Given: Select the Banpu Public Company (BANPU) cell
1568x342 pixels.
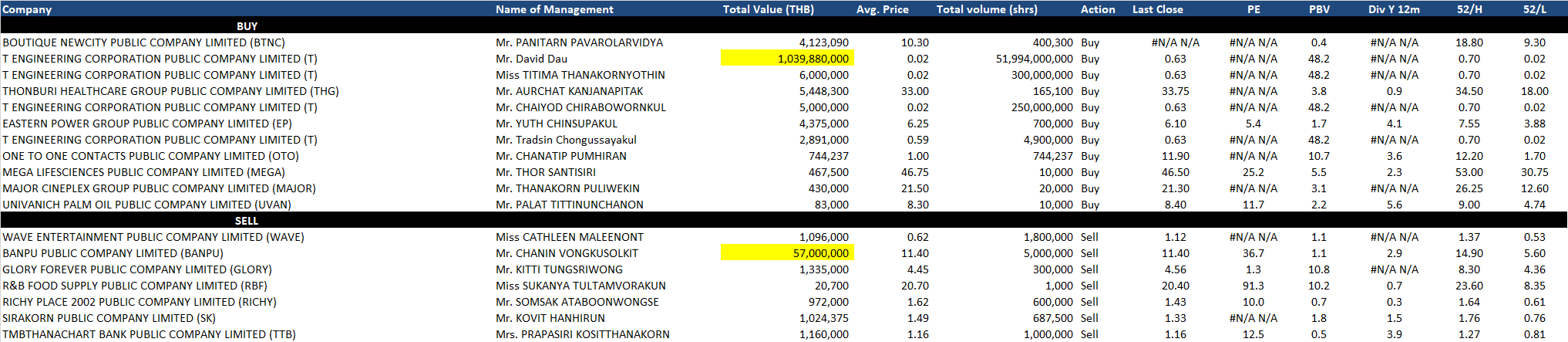Looking at the screenshot, I should point(113,253).
